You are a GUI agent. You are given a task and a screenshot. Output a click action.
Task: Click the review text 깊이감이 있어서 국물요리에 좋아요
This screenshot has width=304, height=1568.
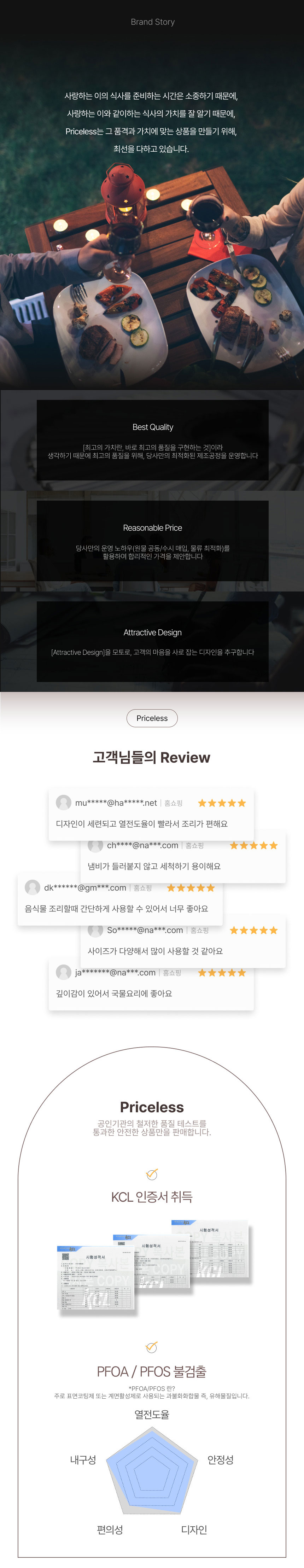[x=114, y=993]
